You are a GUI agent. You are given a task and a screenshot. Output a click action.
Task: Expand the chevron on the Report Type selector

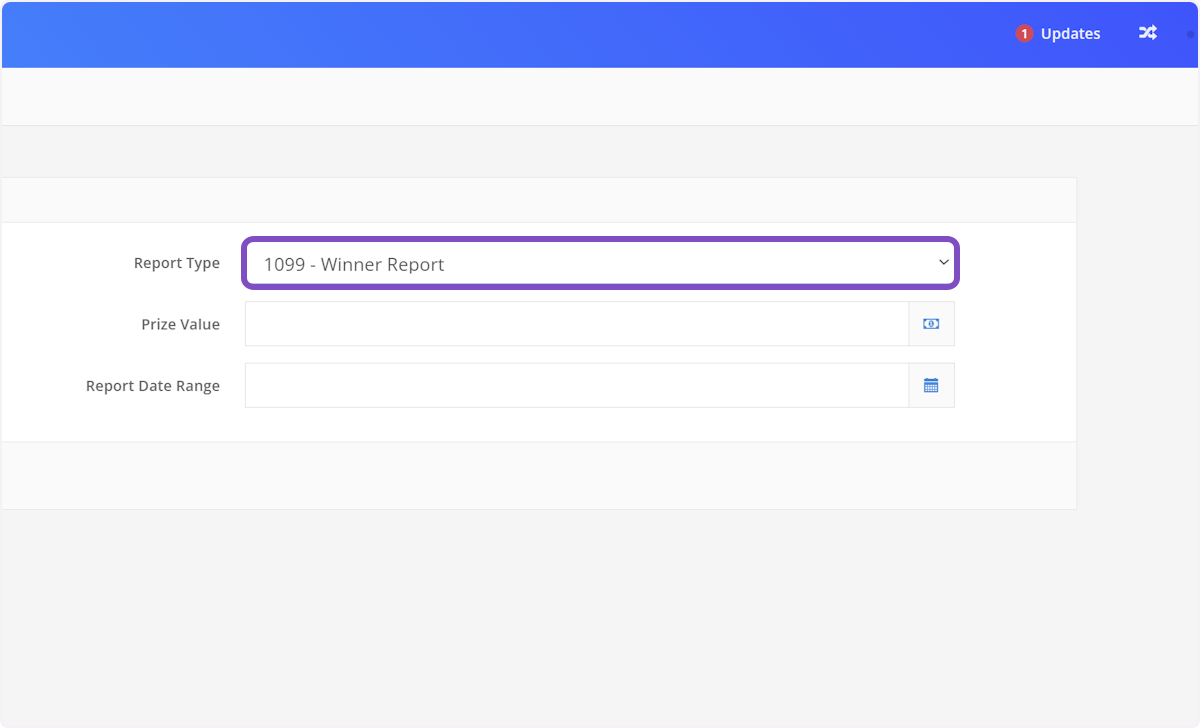point(942,263)
